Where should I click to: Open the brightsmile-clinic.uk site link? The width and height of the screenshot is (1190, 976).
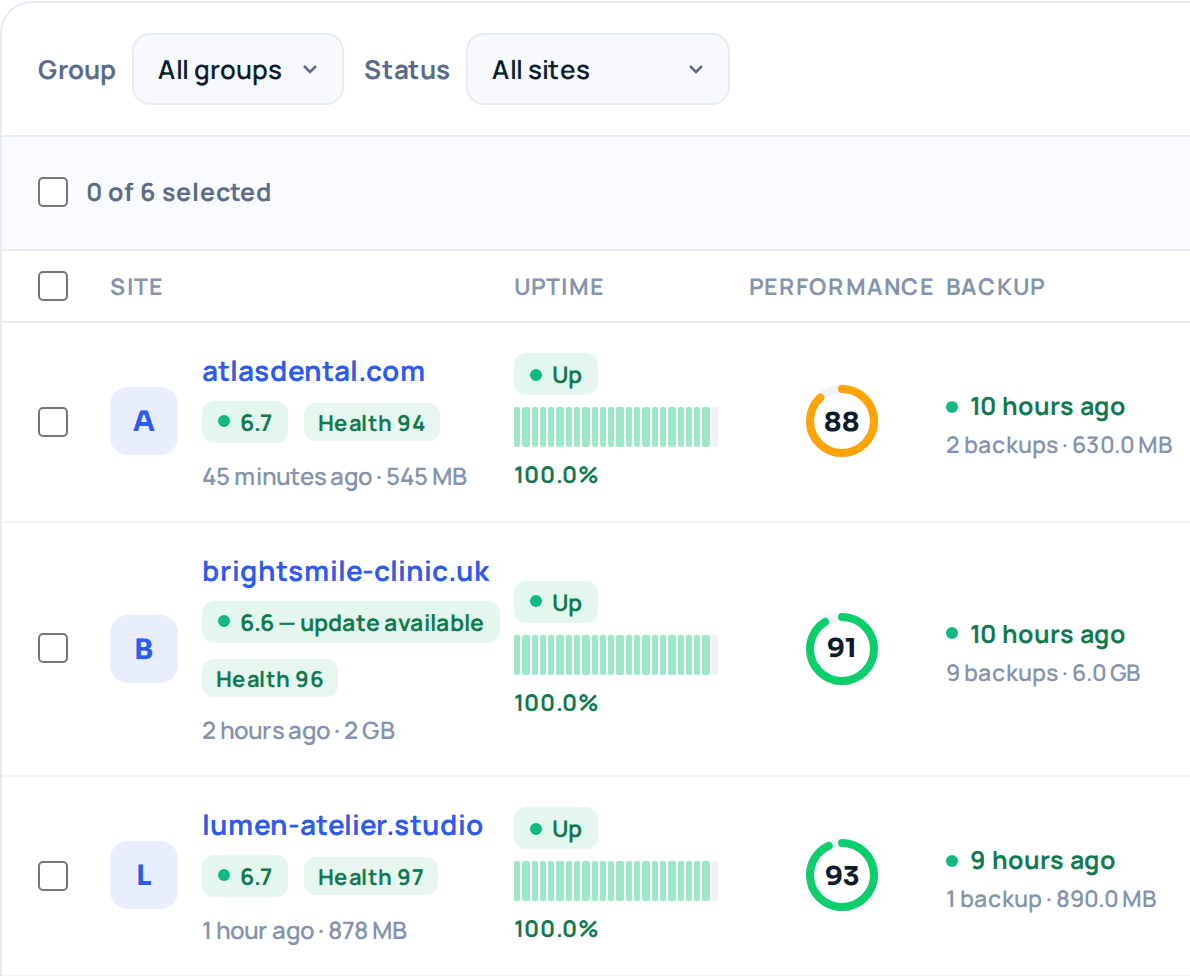coord(345,571)
